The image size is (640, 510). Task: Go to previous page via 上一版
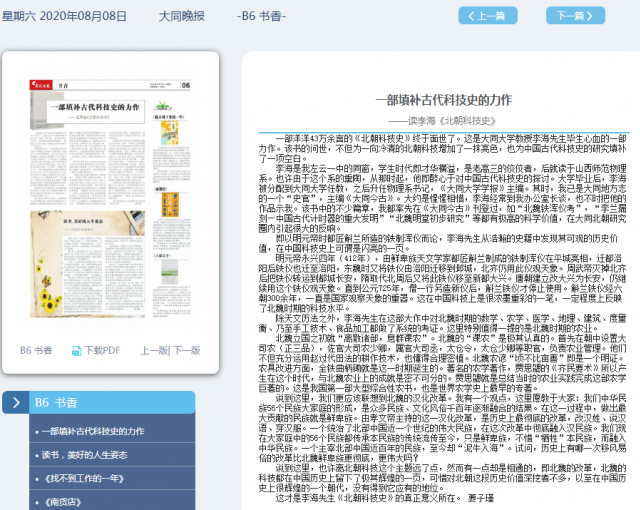155,351
